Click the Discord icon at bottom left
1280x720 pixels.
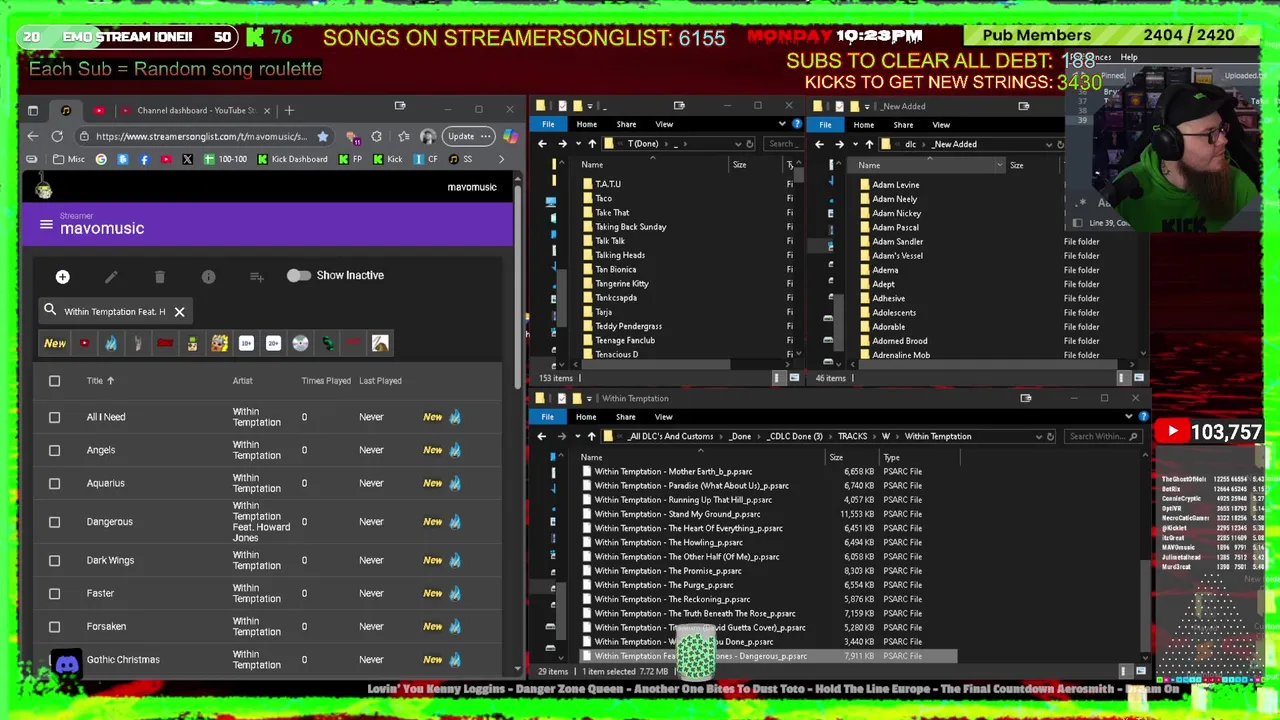point(67,664)
